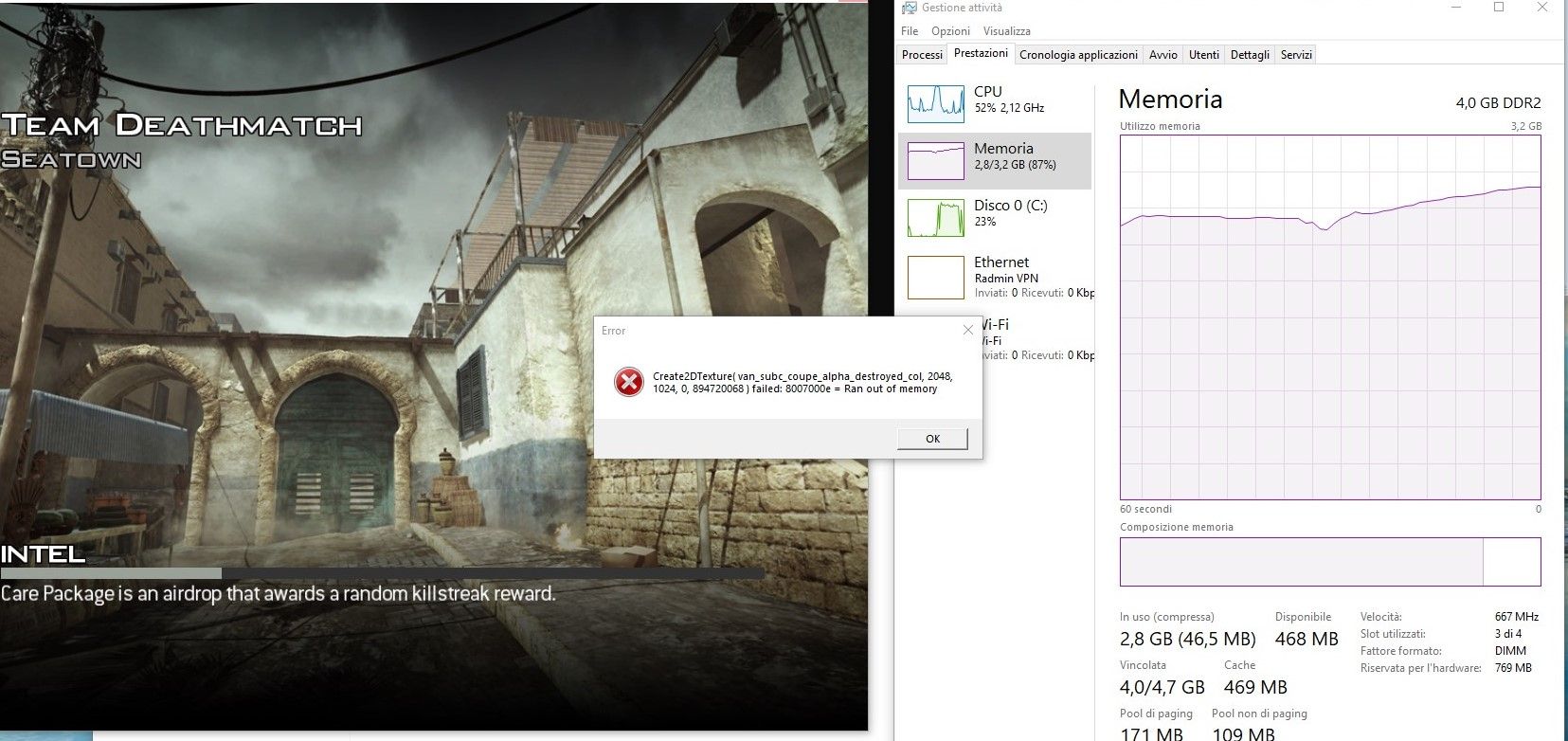Viewport: 1568px width, 741px height.
Task: Click the red error icon in dialog
Action: pos(628,382)
